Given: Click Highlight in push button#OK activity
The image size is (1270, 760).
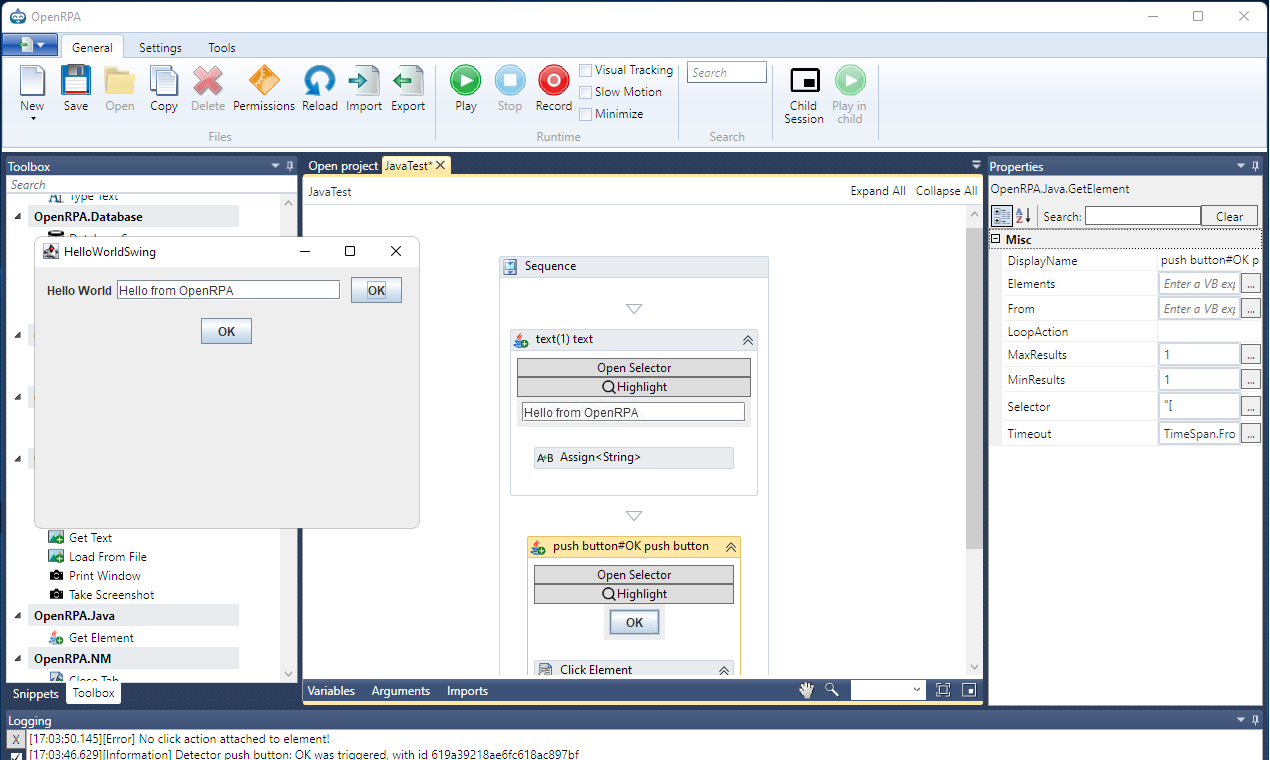Looking at the screenshot, I should (x=634, y=594).
